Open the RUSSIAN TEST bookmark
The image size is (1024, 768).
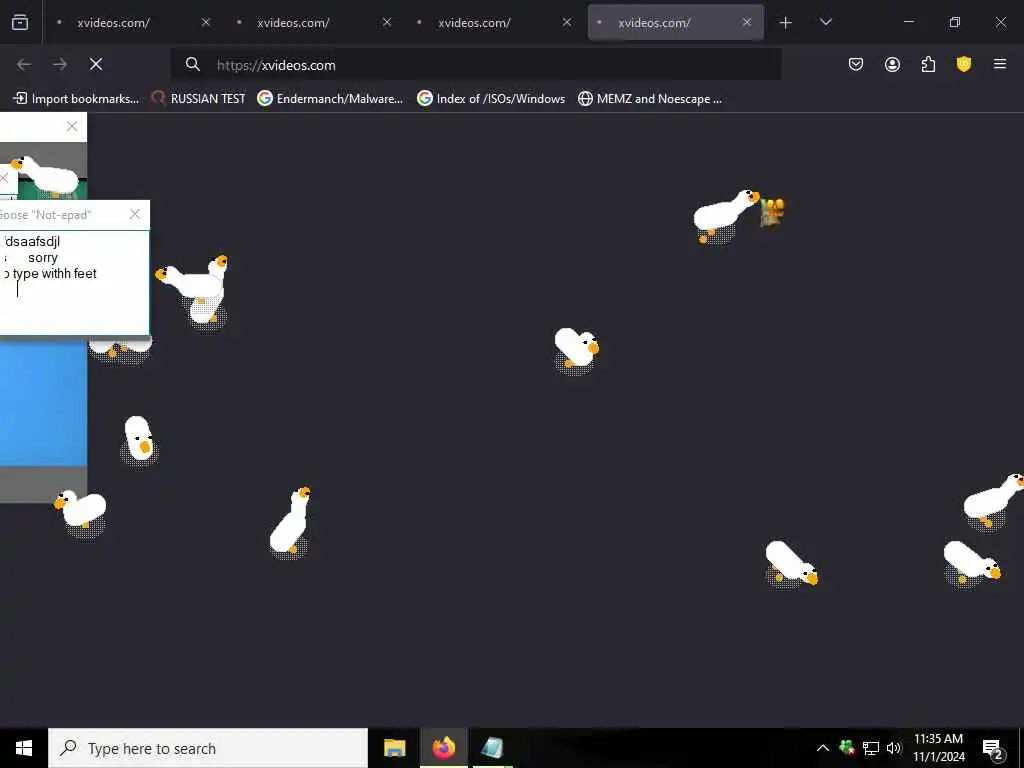(198, 99)
